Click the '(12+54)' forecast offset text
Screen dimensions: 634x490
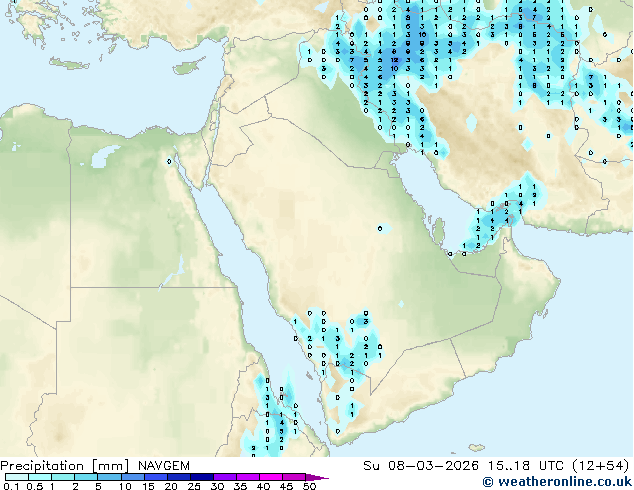pyautogui.click(x=601, y=466)
